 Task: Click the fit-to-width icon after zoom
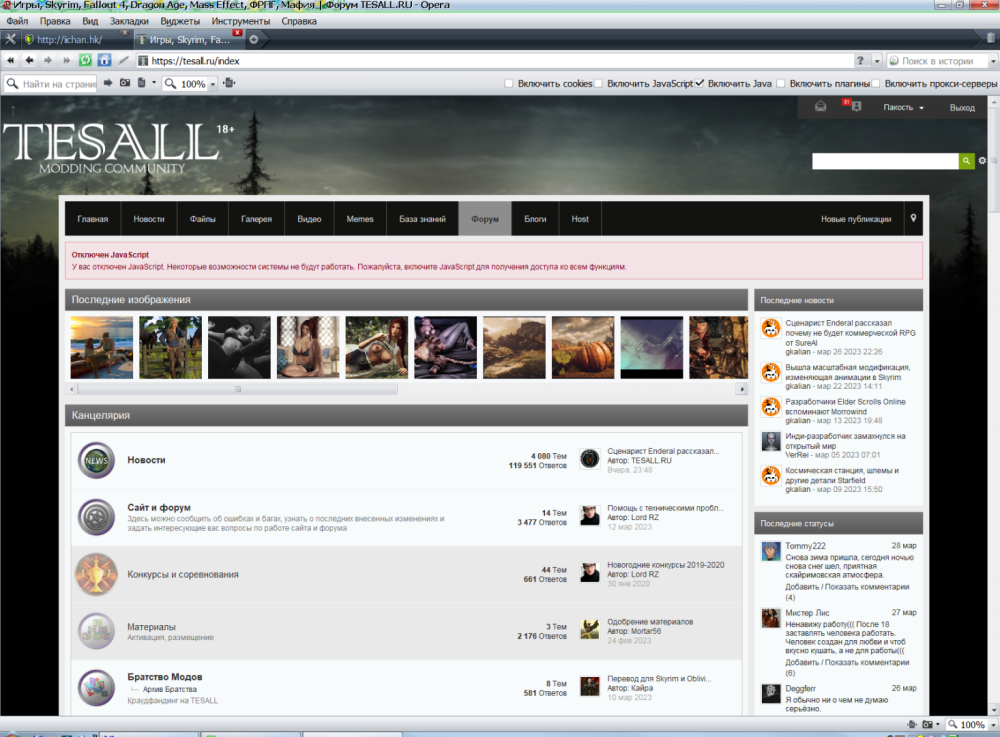pyautogui.click(x=230, y=83)
